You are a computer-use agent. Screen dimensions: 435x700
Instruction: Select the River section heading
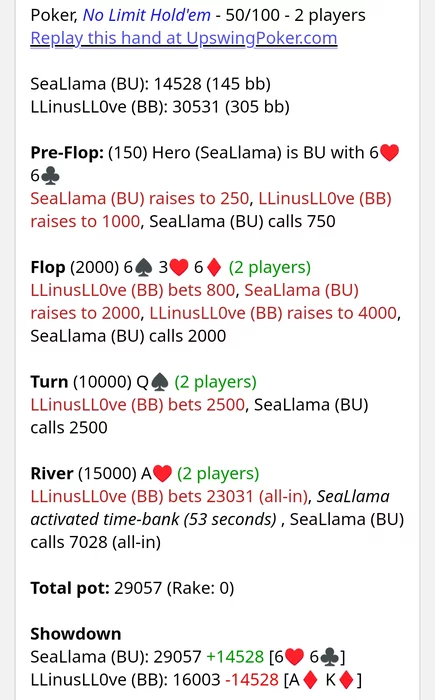(x=52, y=474)
